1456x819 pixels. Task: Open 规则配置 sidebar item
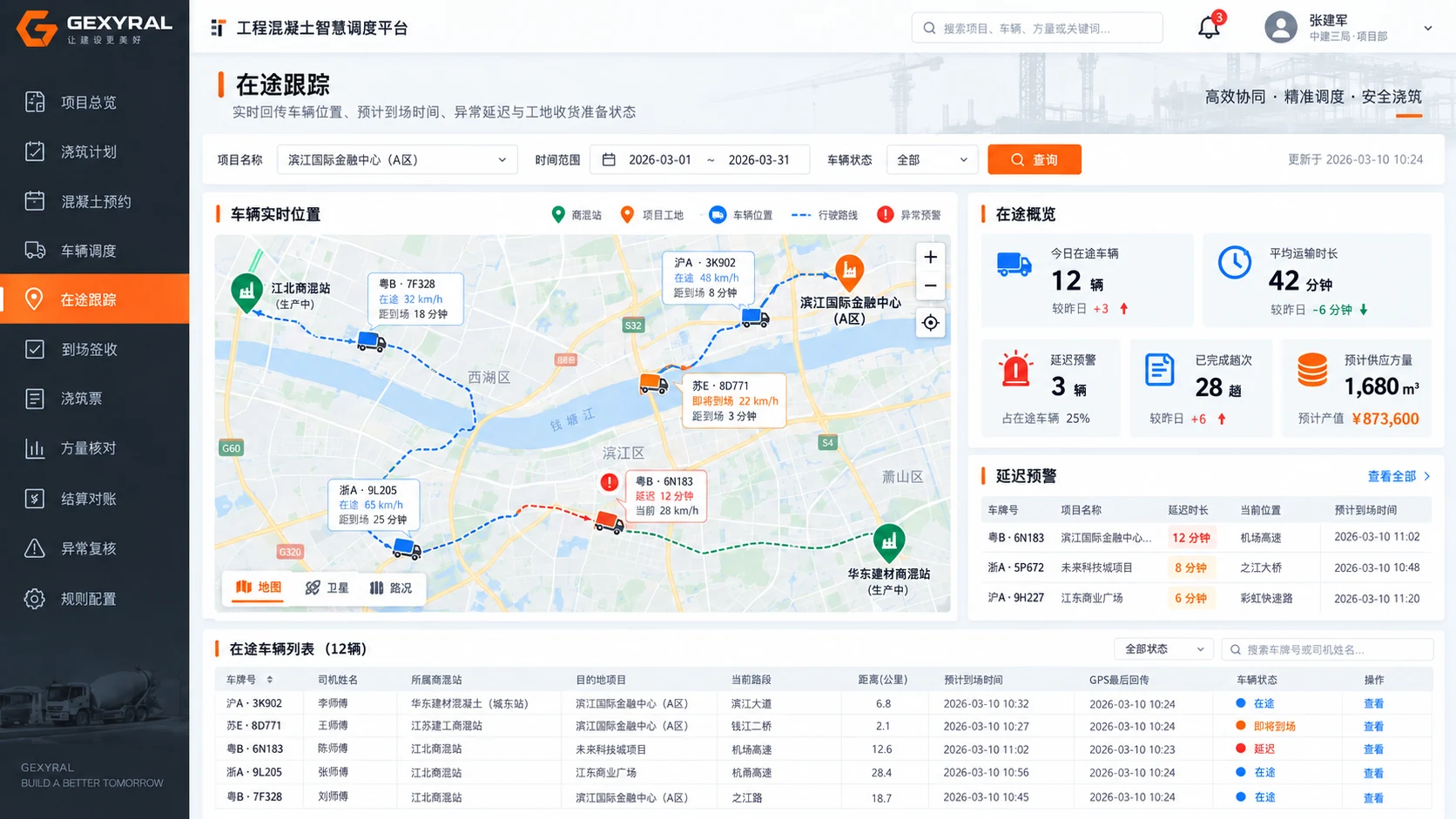point(94,599)
